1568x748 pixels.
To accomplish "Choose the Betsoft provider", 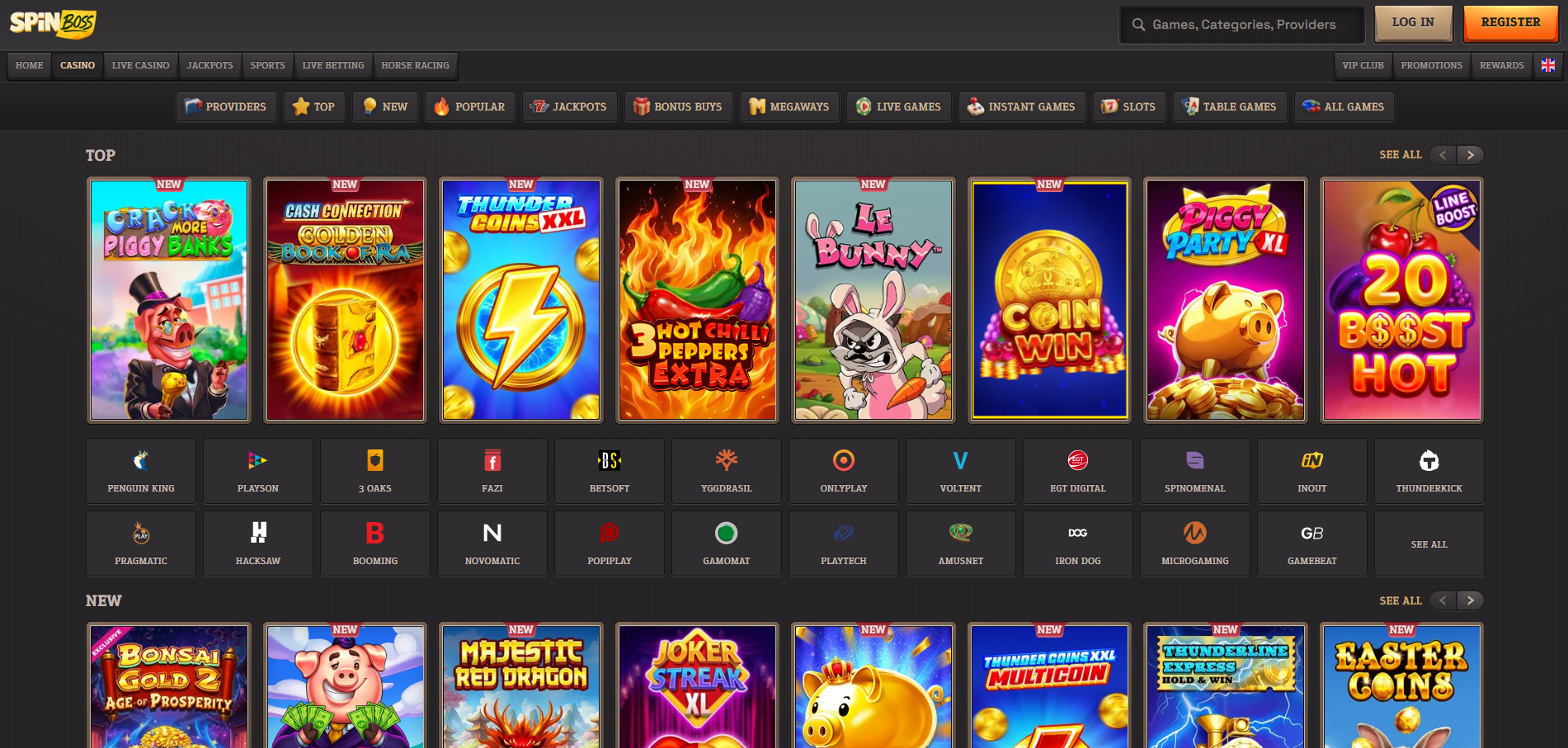I will click(610, 471).
